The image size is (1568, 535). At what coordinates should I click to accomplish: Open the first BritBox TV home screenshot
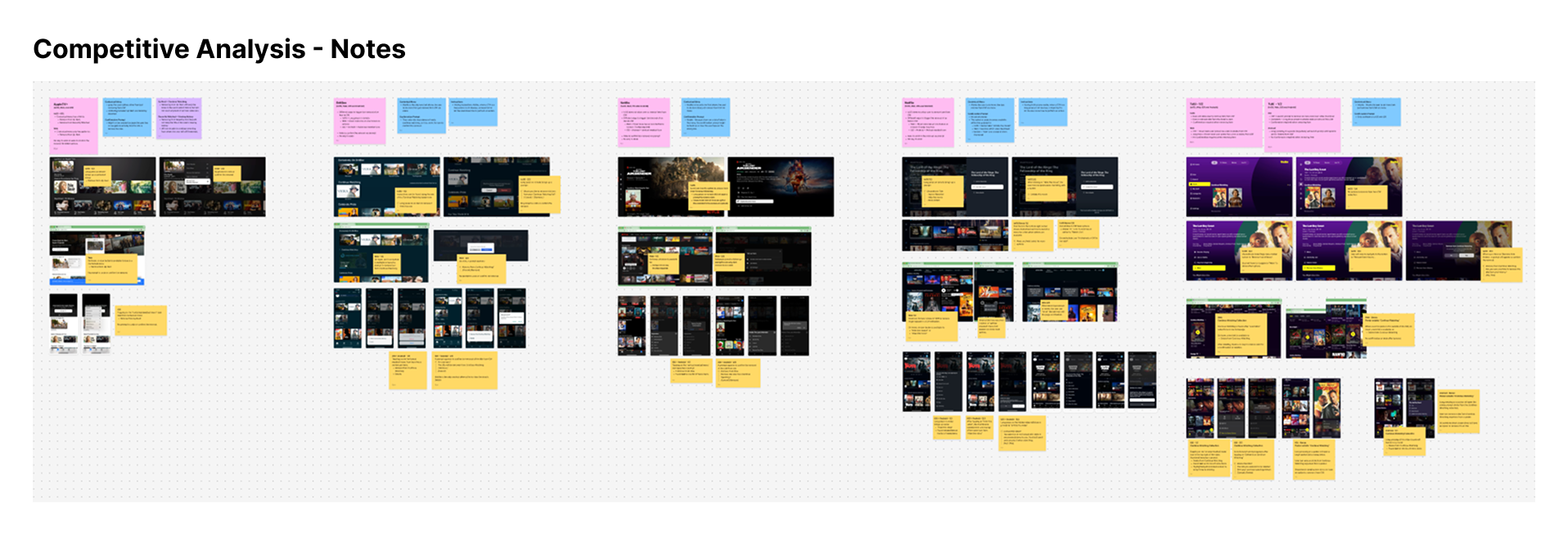pyautogui.click(x=386, y=187)
